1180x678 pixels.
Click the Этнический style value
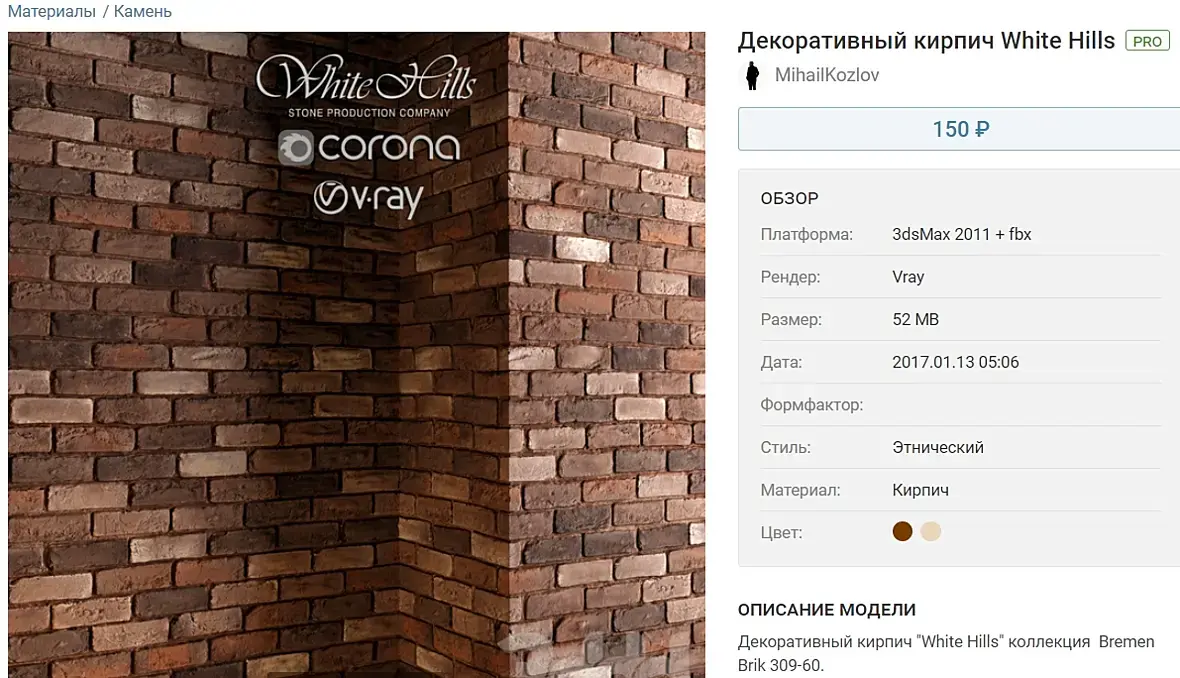pos(938,448)
